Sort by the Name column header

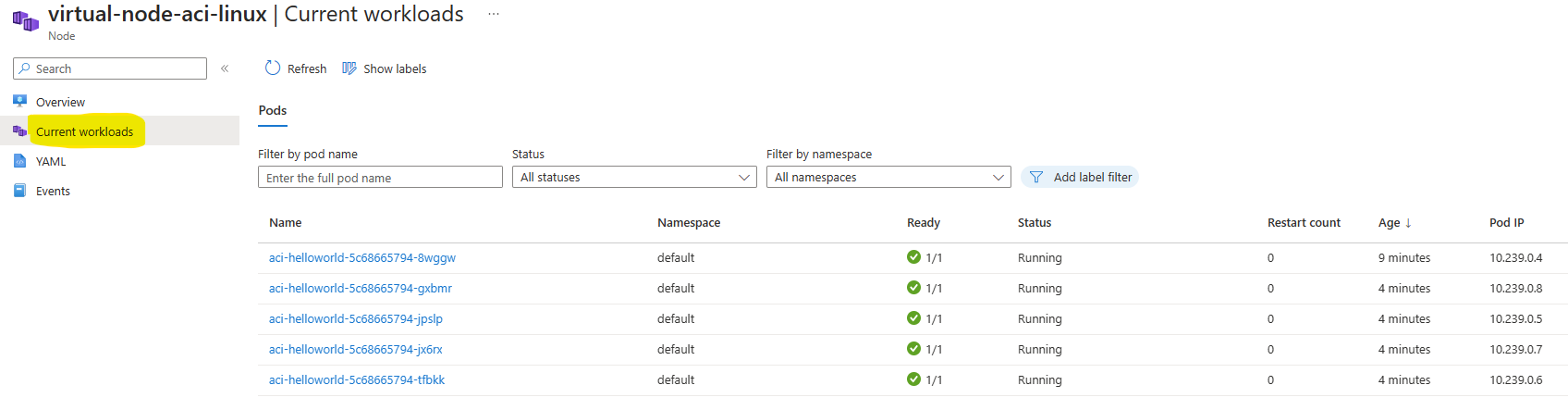tap(286, 223)
